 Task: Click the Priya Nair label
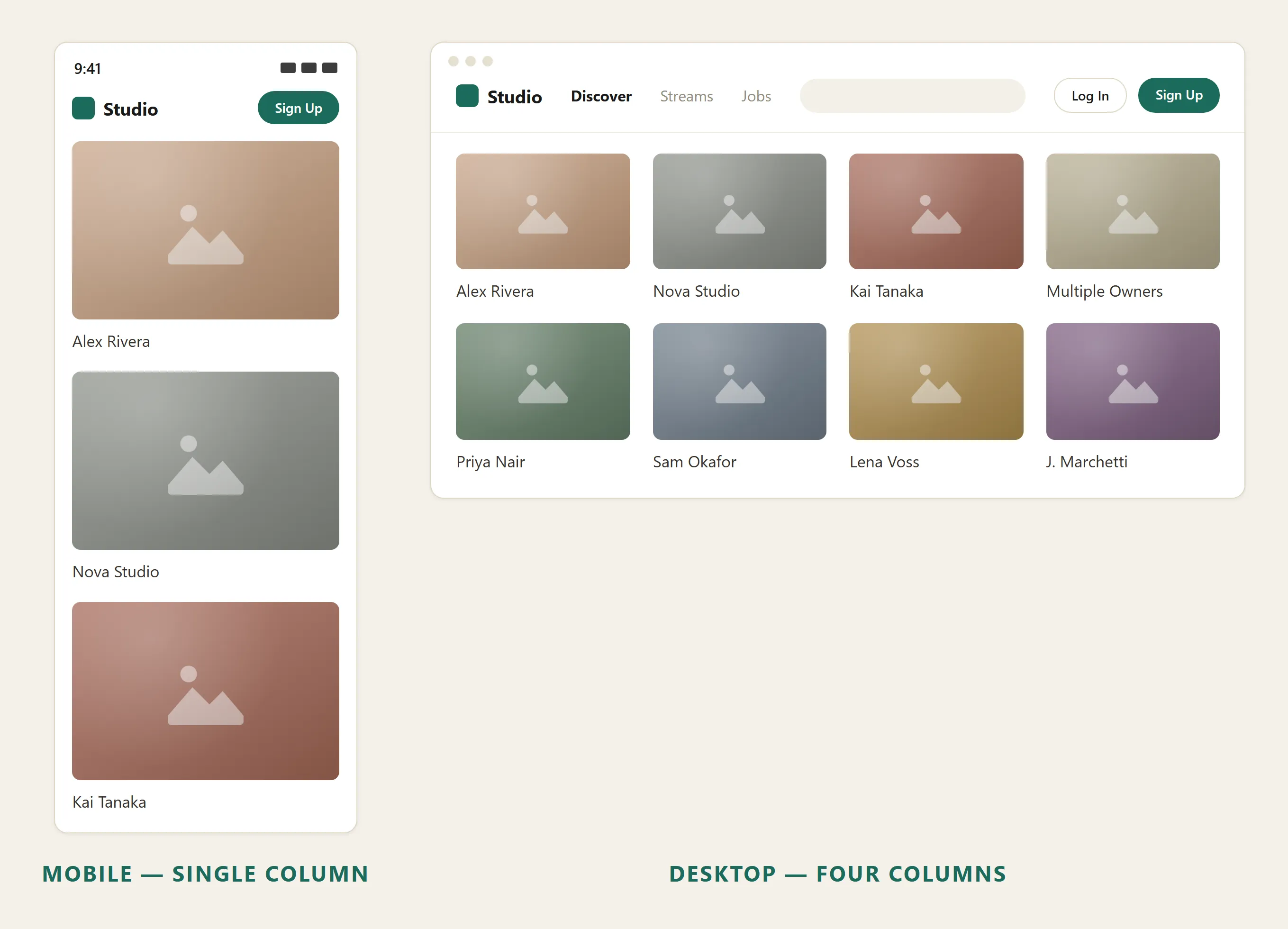[490, 462]
